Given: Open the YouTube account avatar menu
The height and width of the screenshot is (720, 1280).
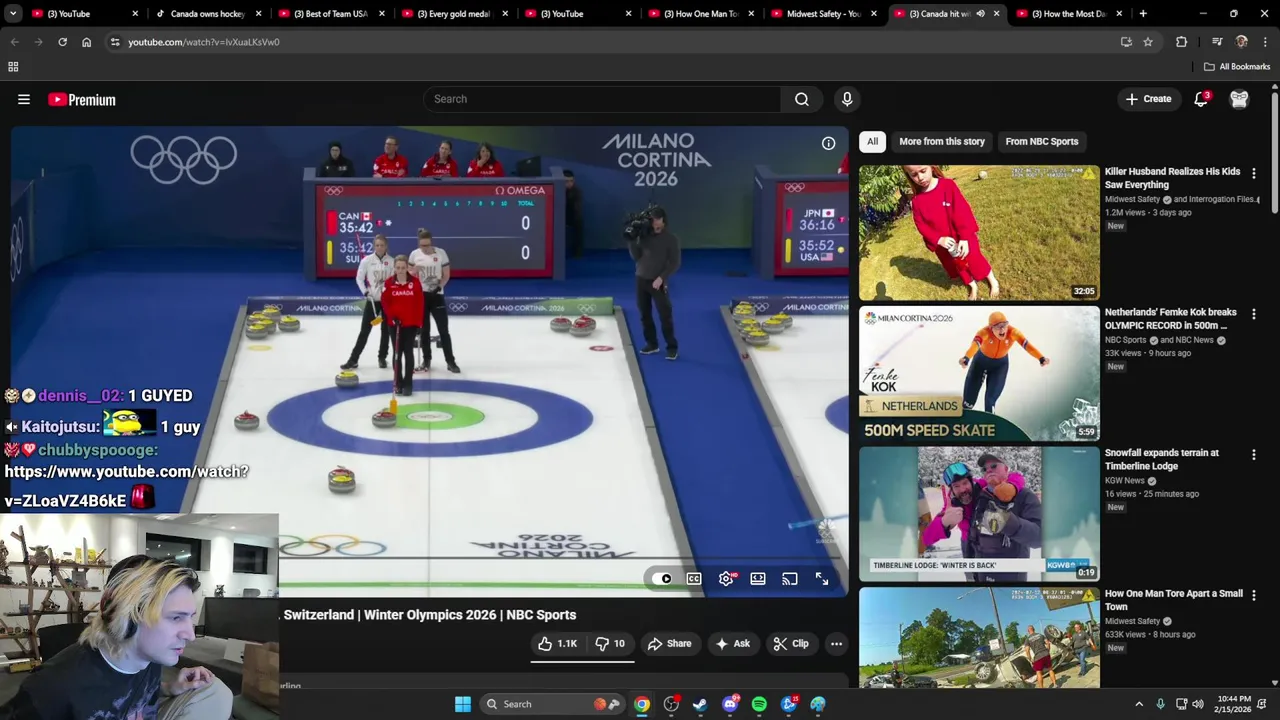Looking at the screenshot, I should pos(1239,99).
